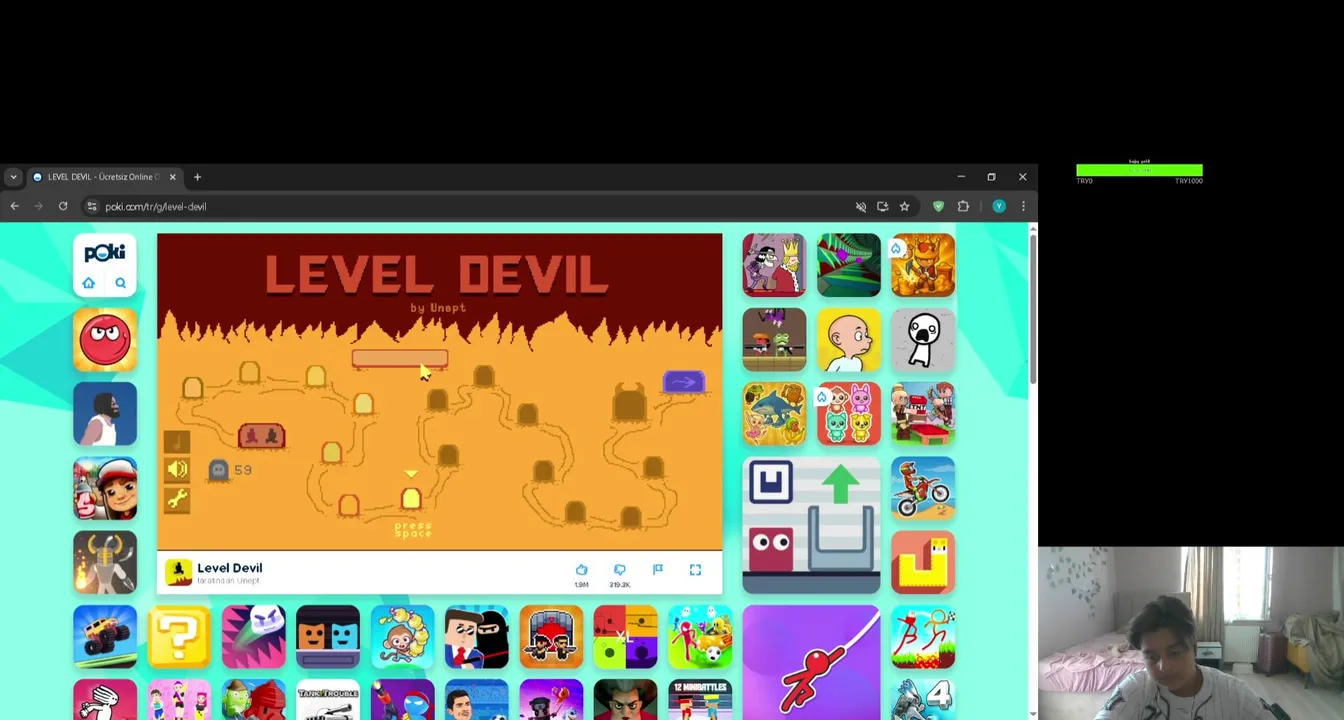This screenshot has width=1344, height=720.
Task: Open the bald cartoon kid game thumbnail
Action: coord(849,340)
